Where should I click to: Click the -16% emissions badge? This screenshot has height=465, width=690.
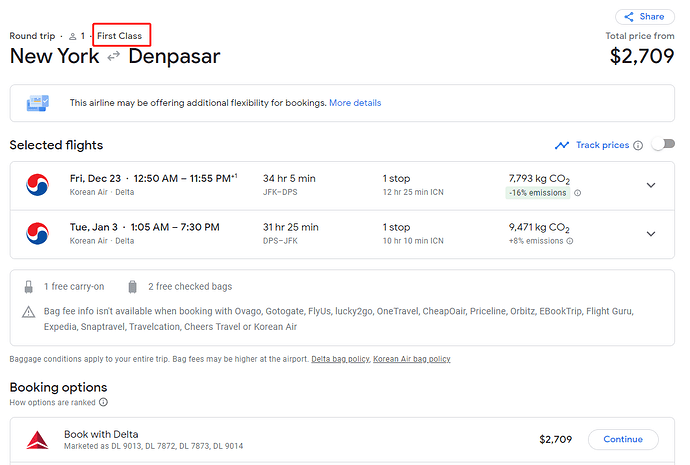[538, 193]
